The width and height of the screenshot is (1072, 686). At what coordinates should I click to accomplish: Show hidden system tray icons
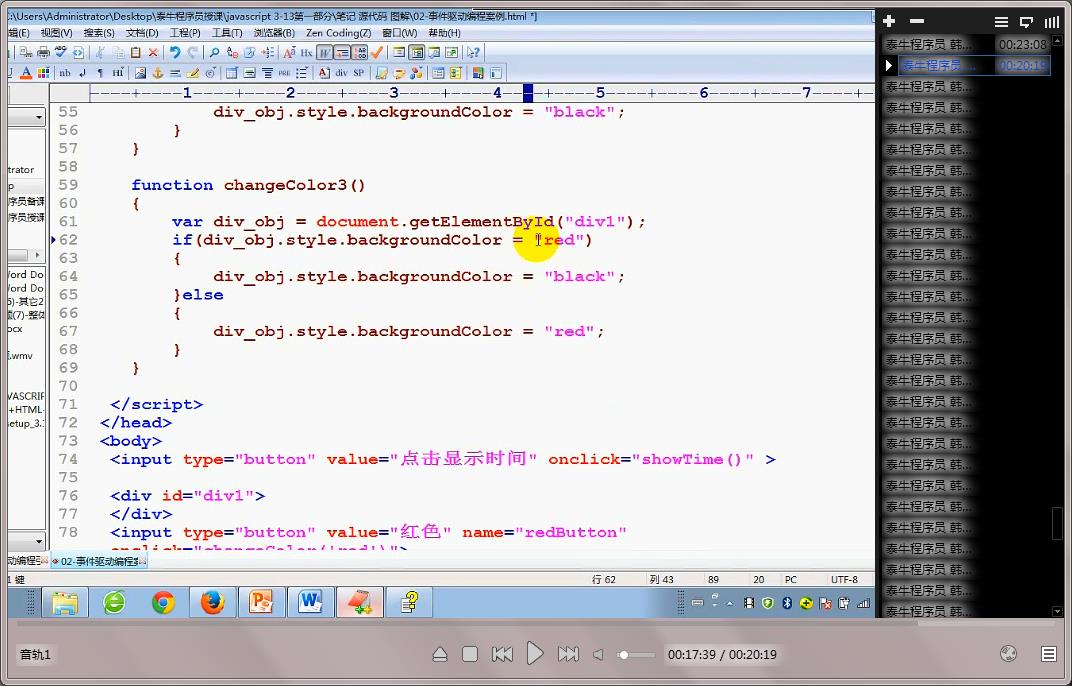729,603
